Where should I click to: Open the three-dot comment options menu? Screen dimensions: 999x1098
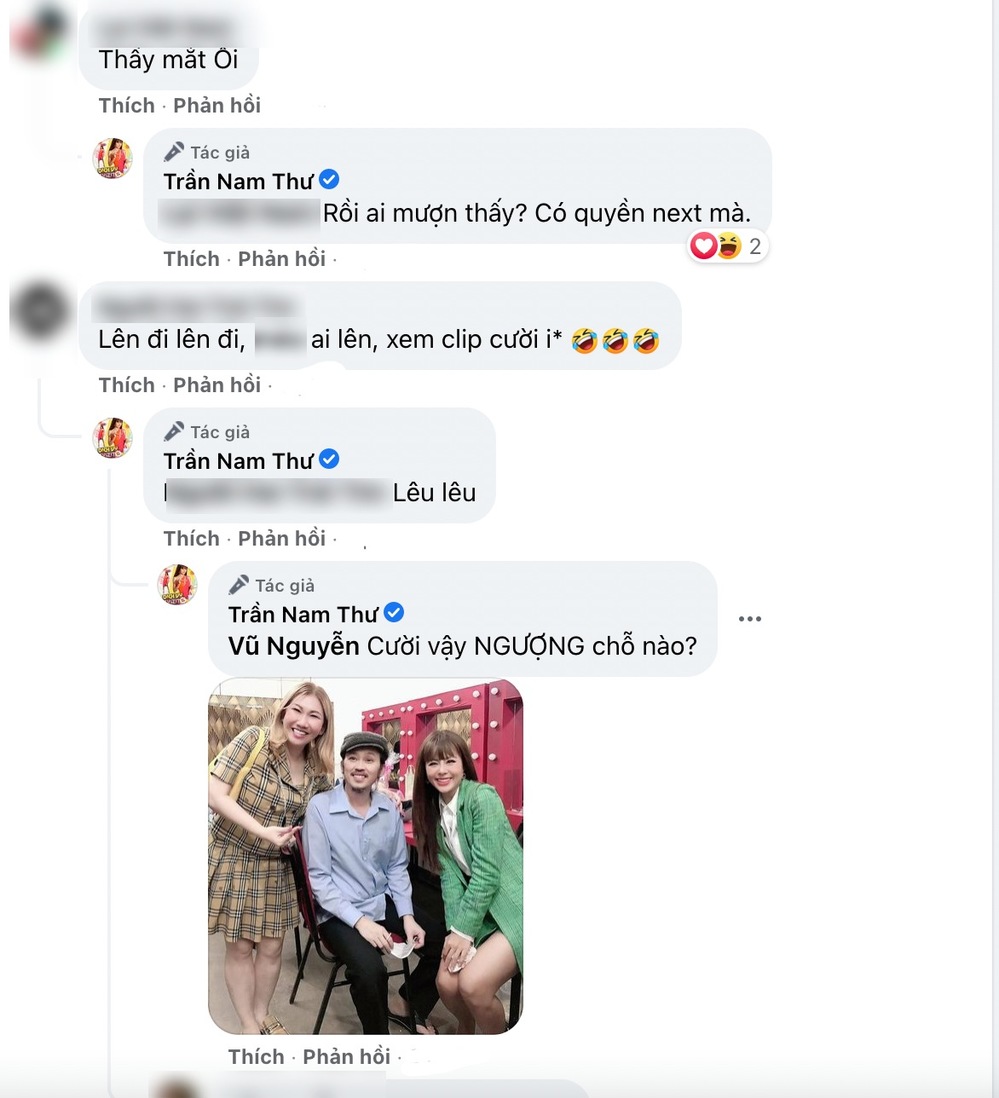click(x=749, y=619)
